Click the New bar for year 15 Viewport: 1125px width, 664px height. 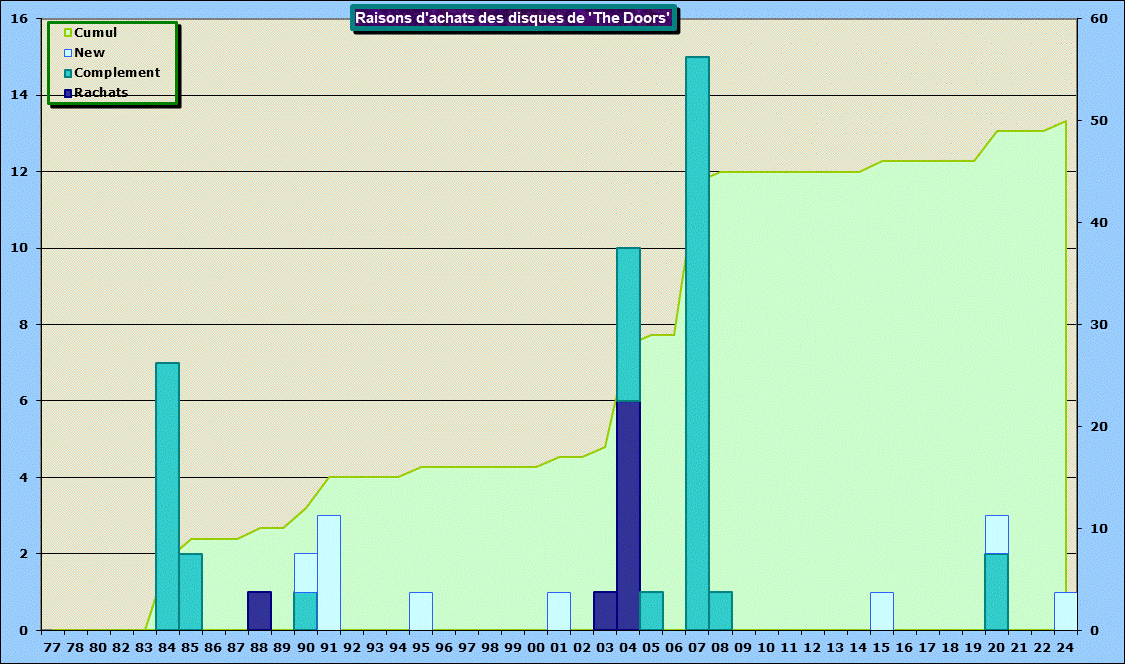881,611
